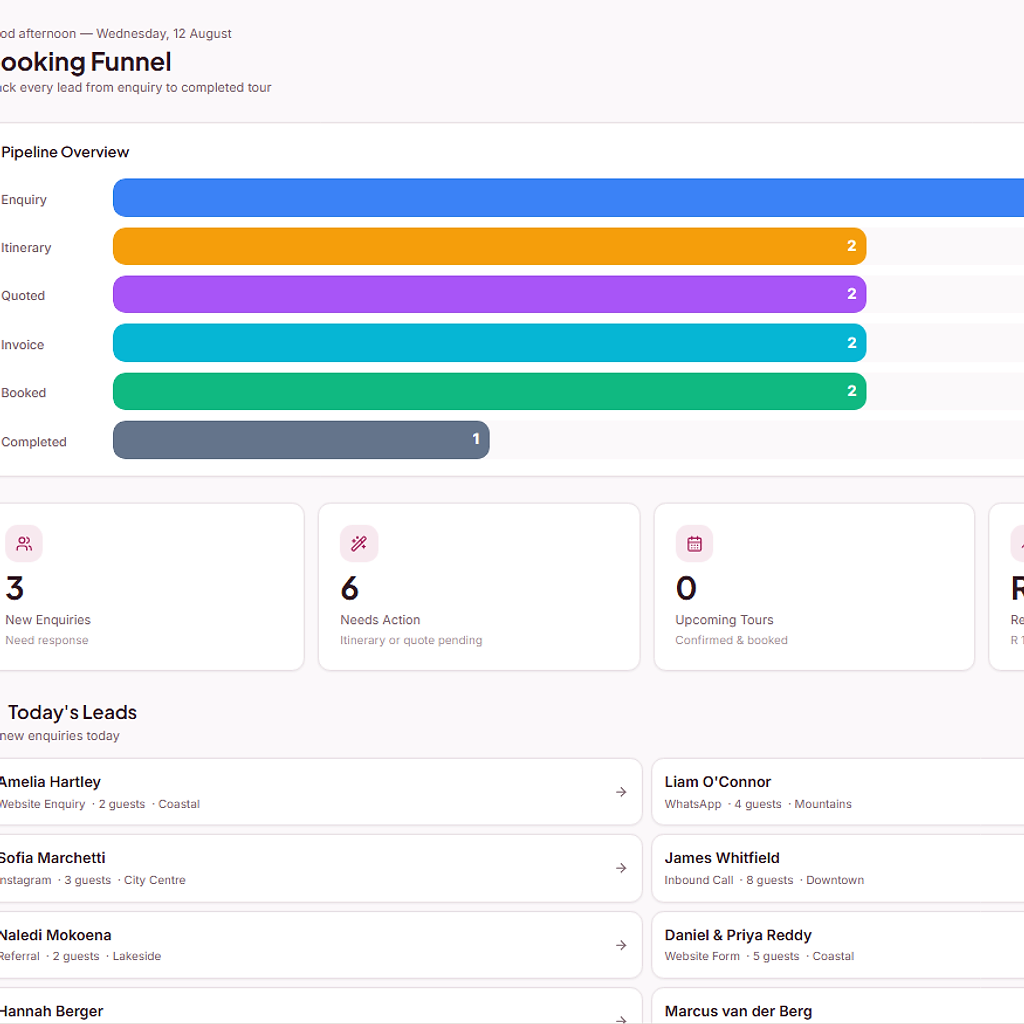Click the Today's Leads heading
The width and height of the screenshot is (1024, 1024).
tap(72, 712)
